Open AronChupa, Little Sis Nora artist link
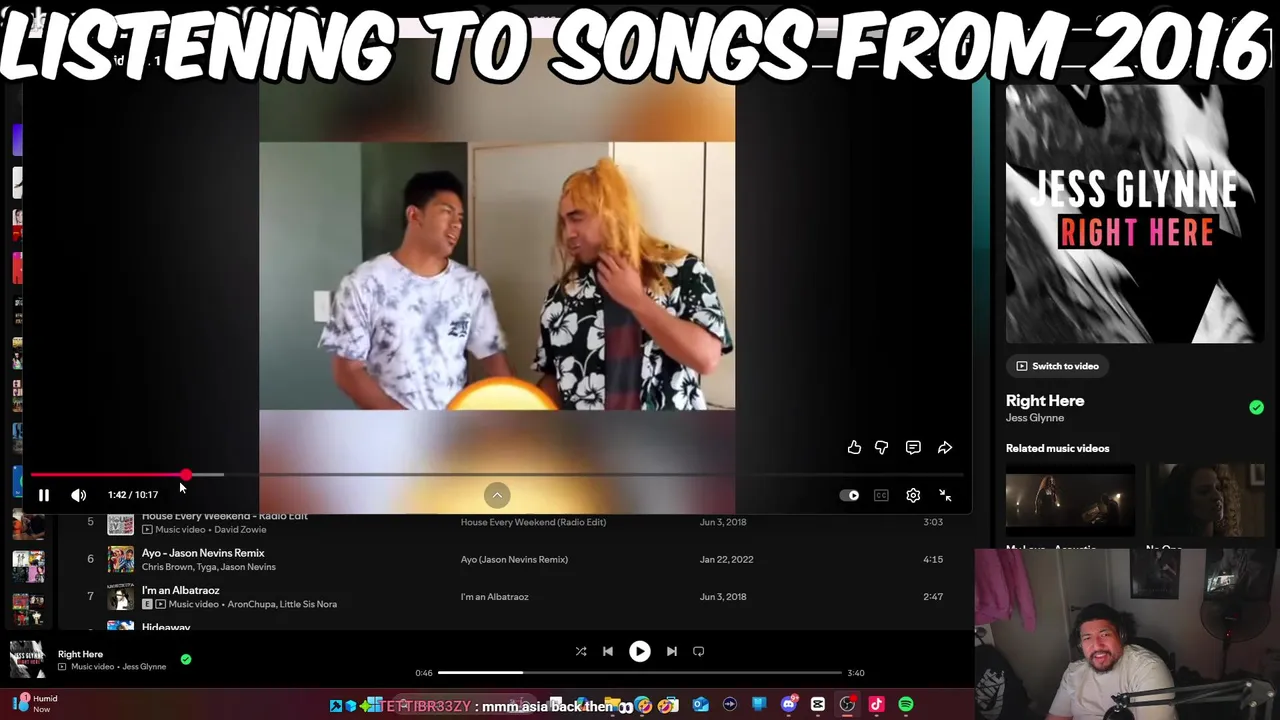 [282, 604]
